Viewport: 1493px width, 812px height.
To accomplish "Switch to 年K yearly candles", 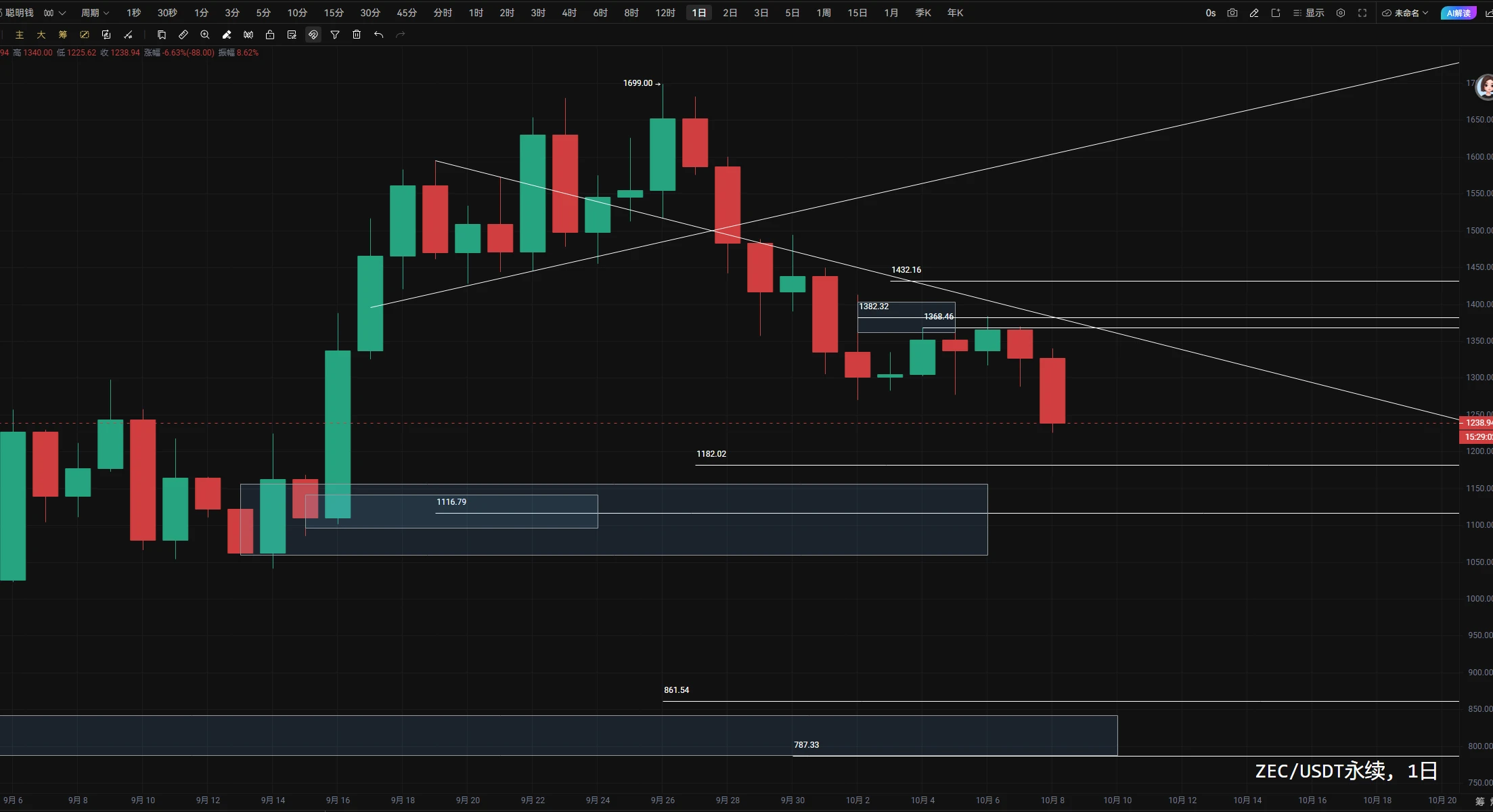I will click(955, 13).
